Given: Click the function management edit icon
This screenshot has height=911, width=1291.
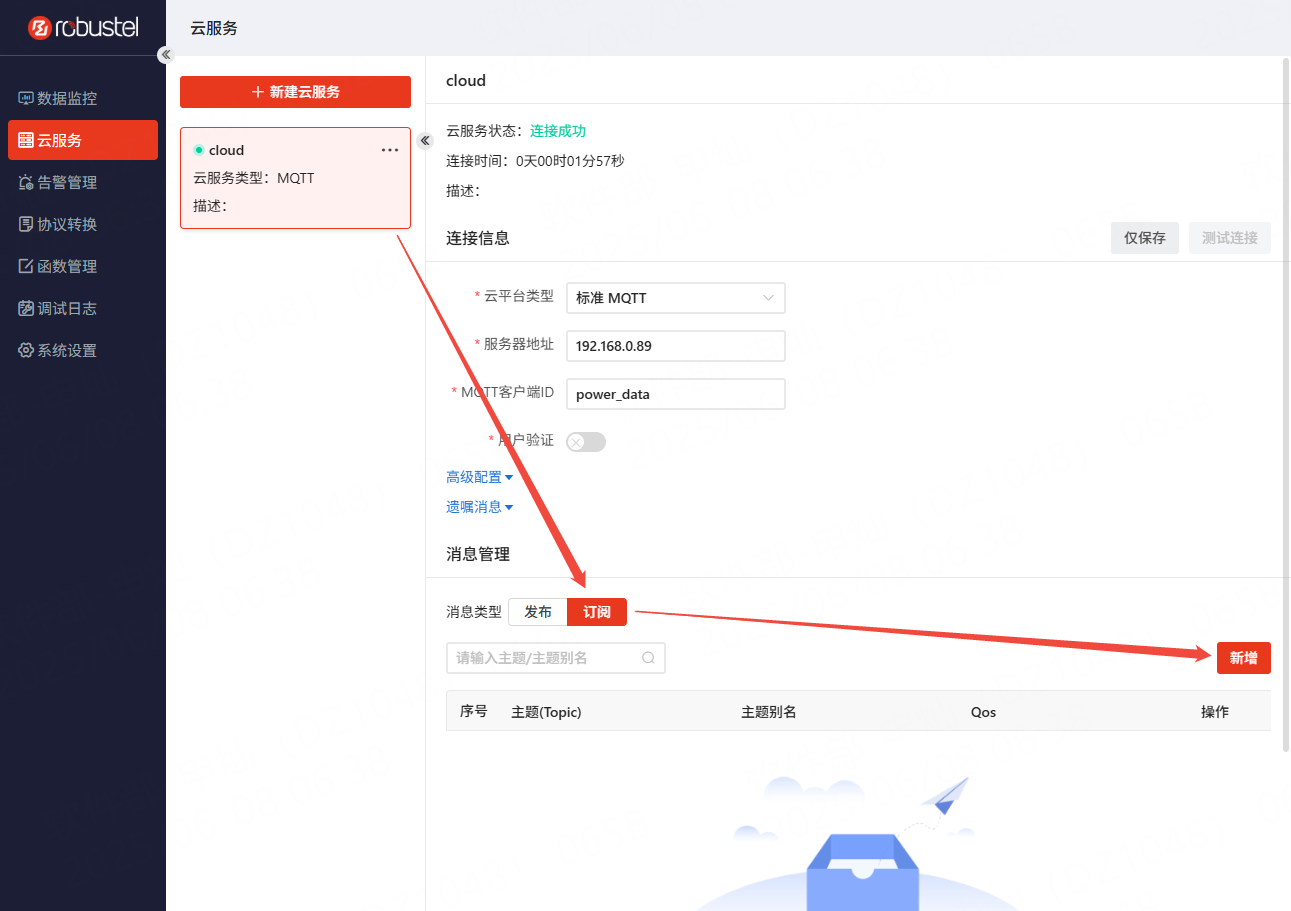Looking at the screenshot, I should [x=26, y=266].
